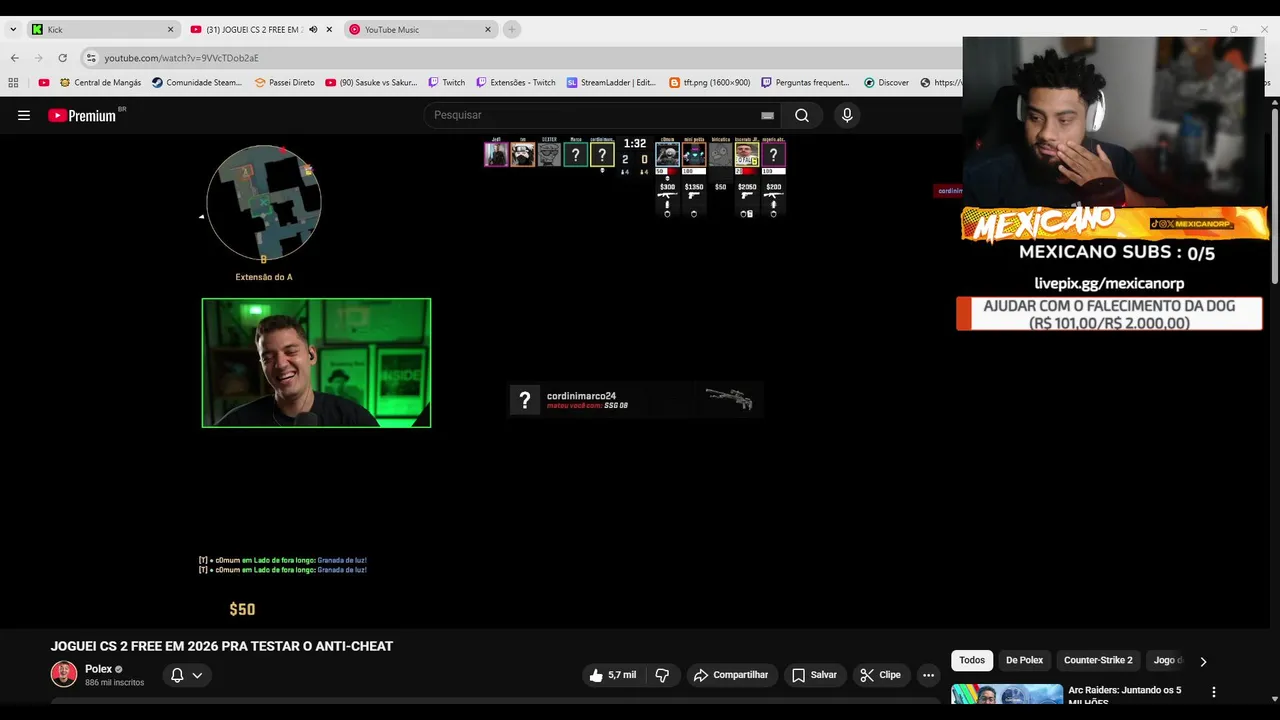Open the Perguntas frequentes bookmark
1280x720 pixels.
[805, 83]
